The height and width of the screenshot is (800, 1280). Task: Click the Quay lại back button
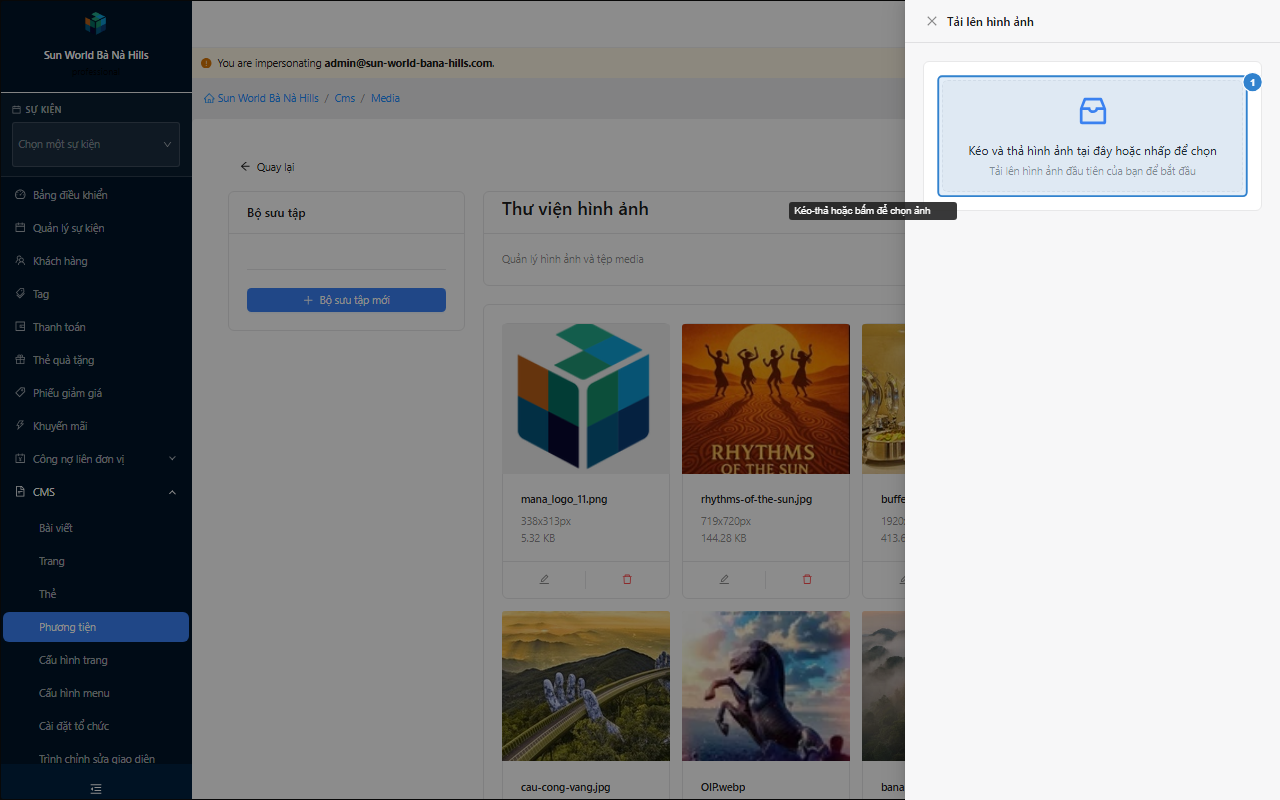click(267, 167)
